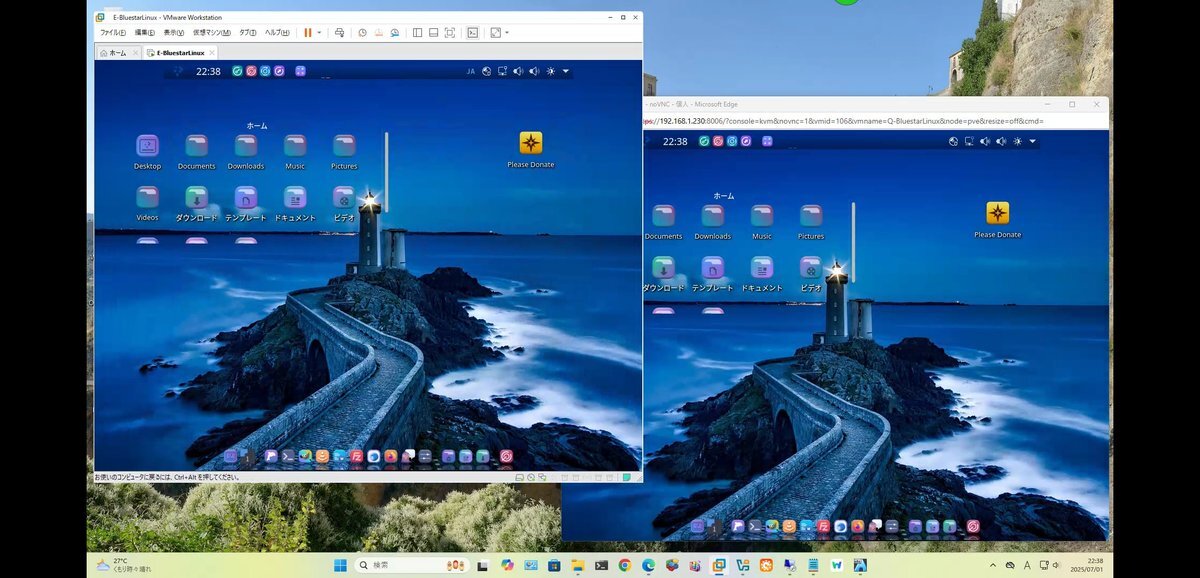Open the Videos folder in the VMware guest

tap(147, 203)
